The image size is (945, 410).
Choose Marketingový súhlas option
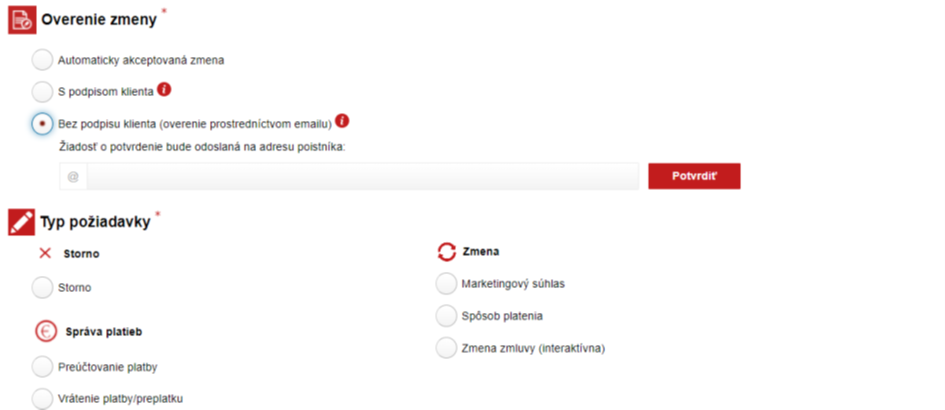[x=446, y=283]
